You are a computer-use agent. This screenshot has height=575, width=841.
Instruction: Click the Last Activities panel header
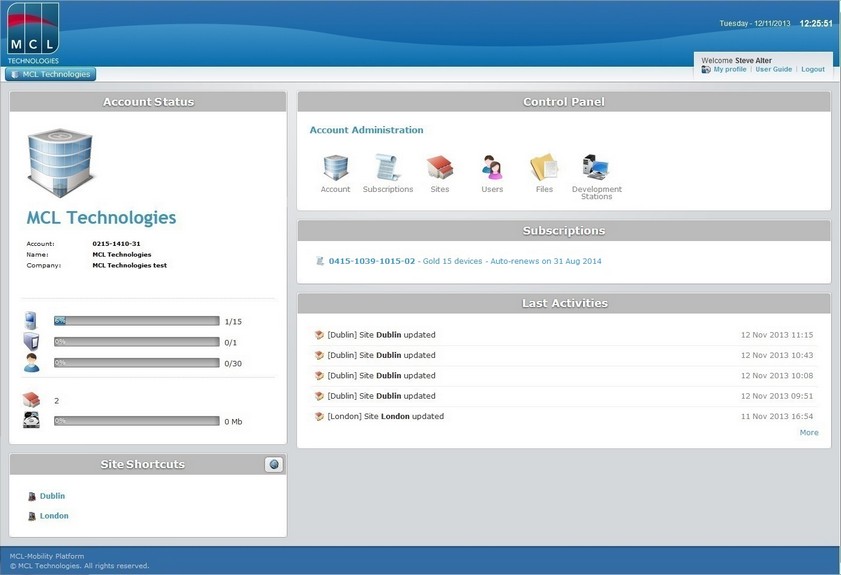click(564, 303)
